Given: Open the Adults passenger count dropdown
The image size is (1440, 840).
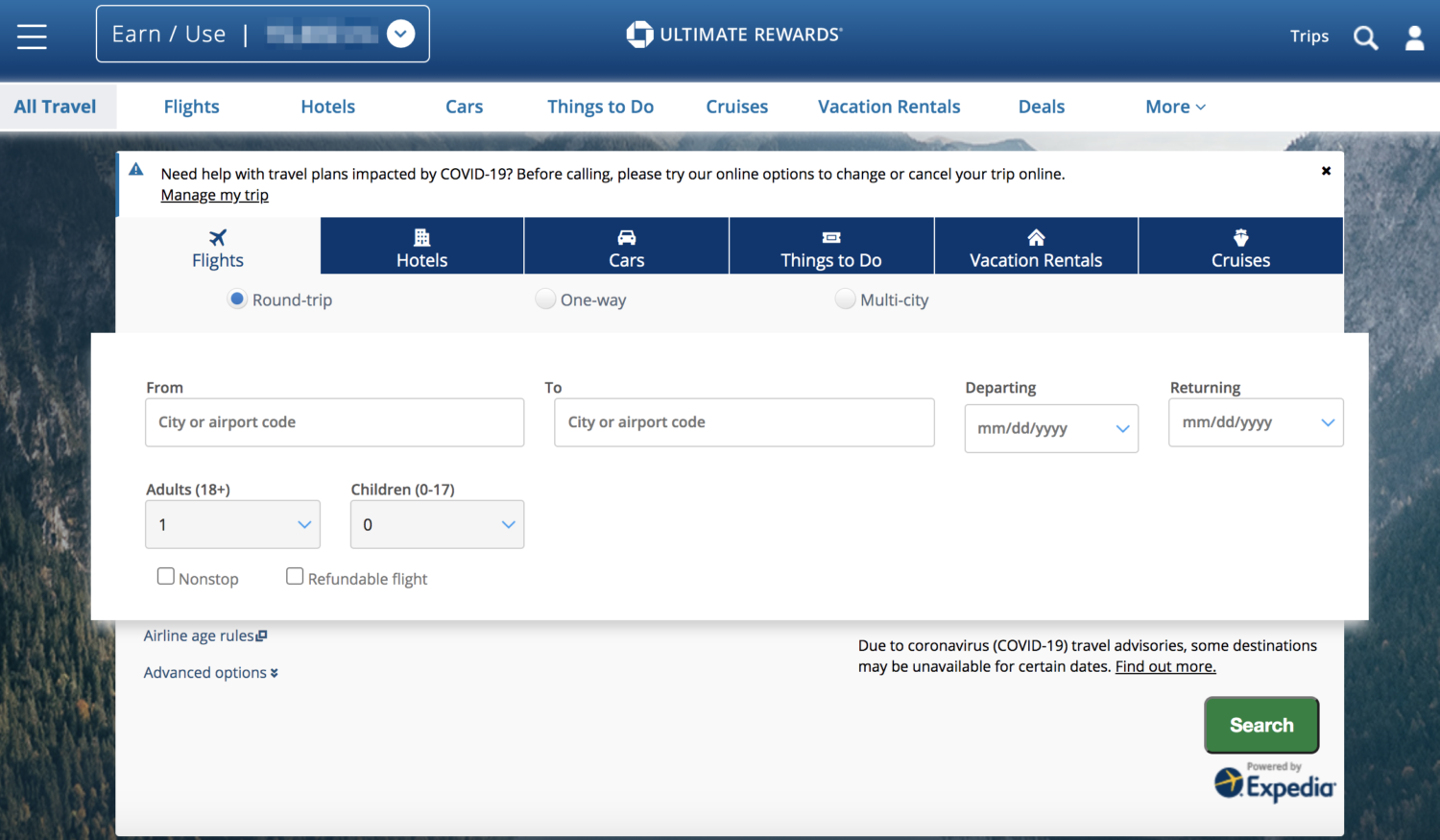Looking at the screenshot, I should click(x=232, y=524).
